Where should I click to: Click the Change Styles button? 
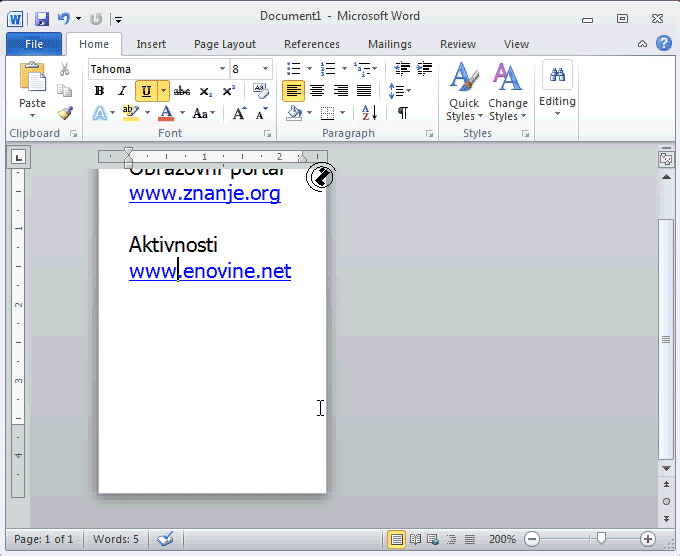[x=507, y=92]
